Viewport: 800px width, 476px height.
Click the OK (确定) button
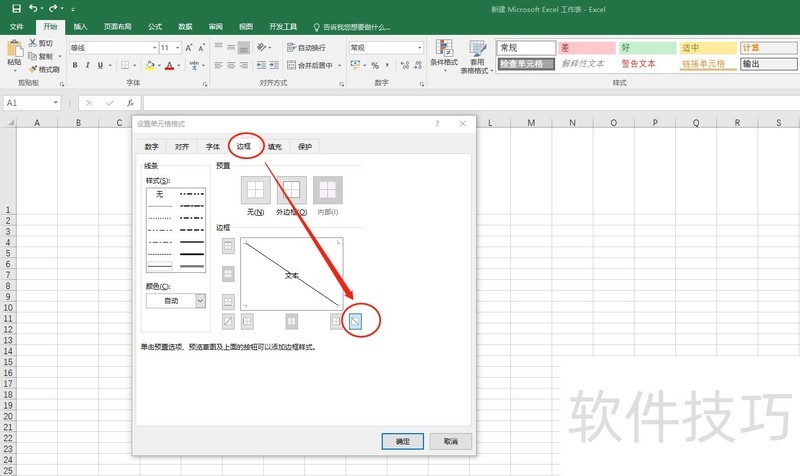pos(403,441)
